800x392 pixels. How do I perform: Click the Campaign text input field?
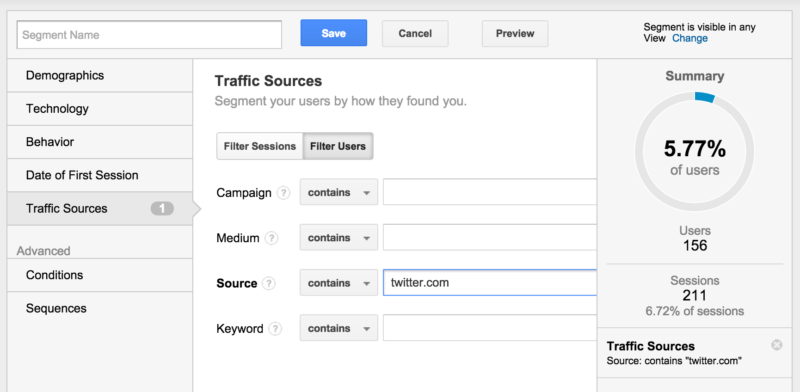click(x=490, y=192)
